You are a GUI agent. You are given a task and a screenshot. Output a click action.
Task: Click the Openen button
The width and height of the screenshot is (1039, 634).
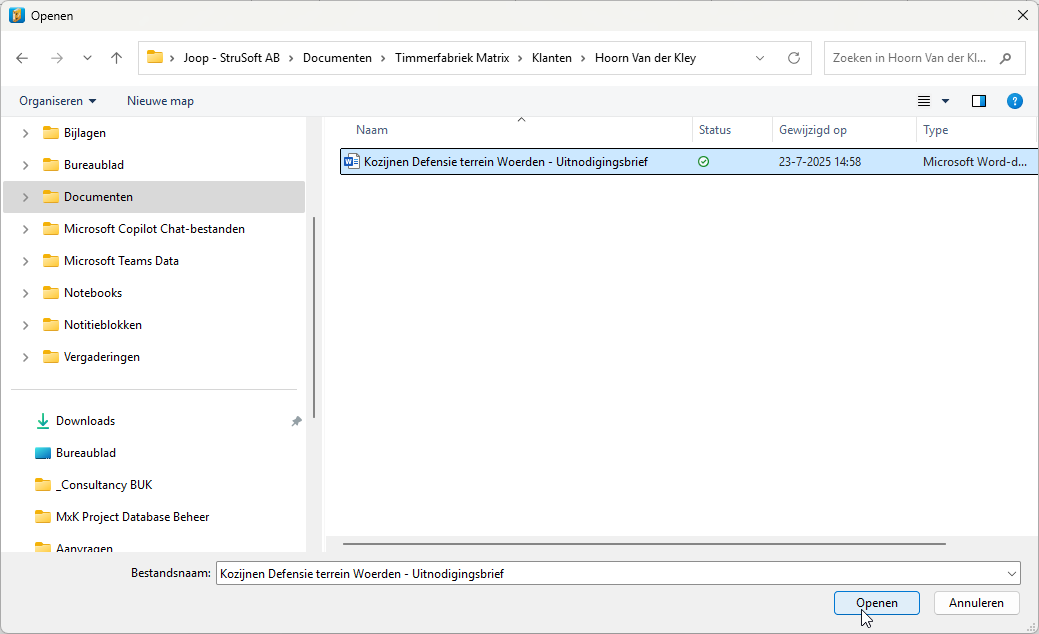tap(877, 603)
